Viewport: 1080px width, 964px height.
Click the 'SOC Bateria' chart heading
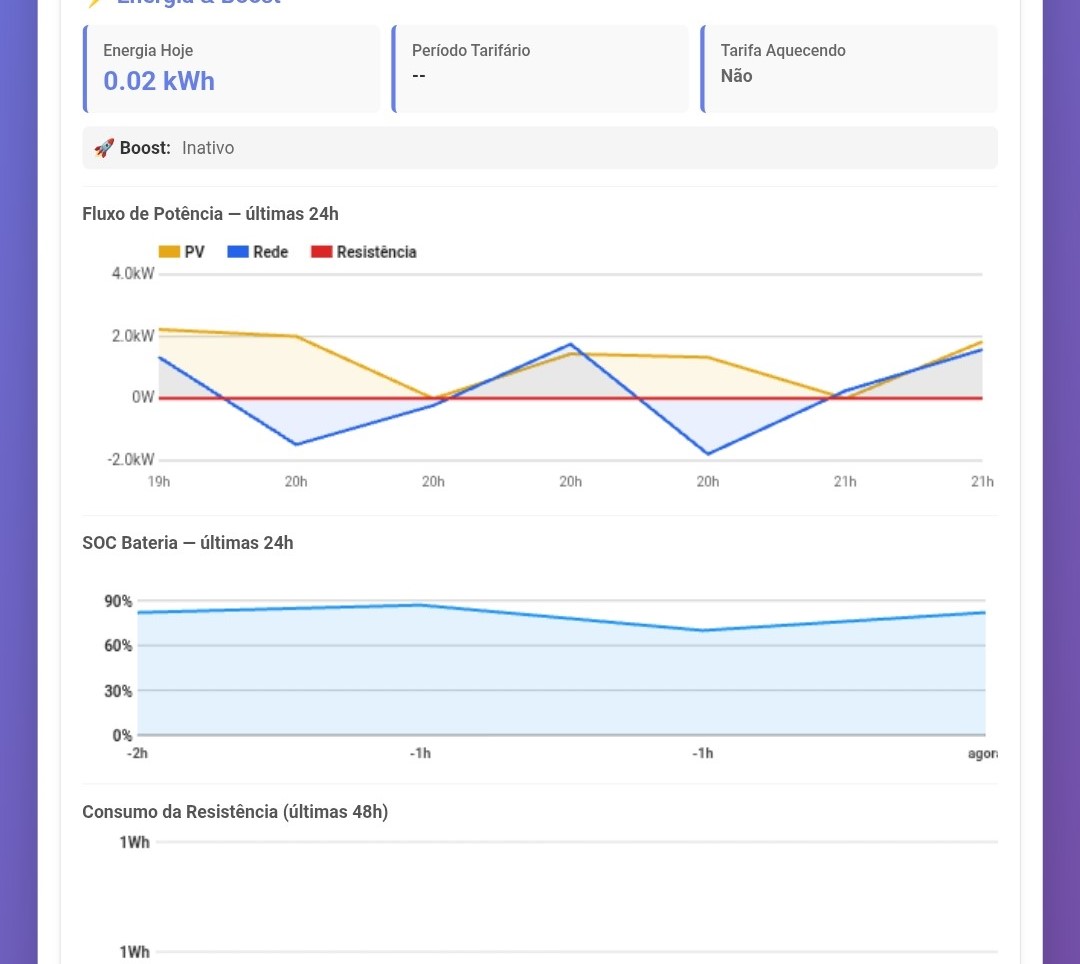(188, 543)
